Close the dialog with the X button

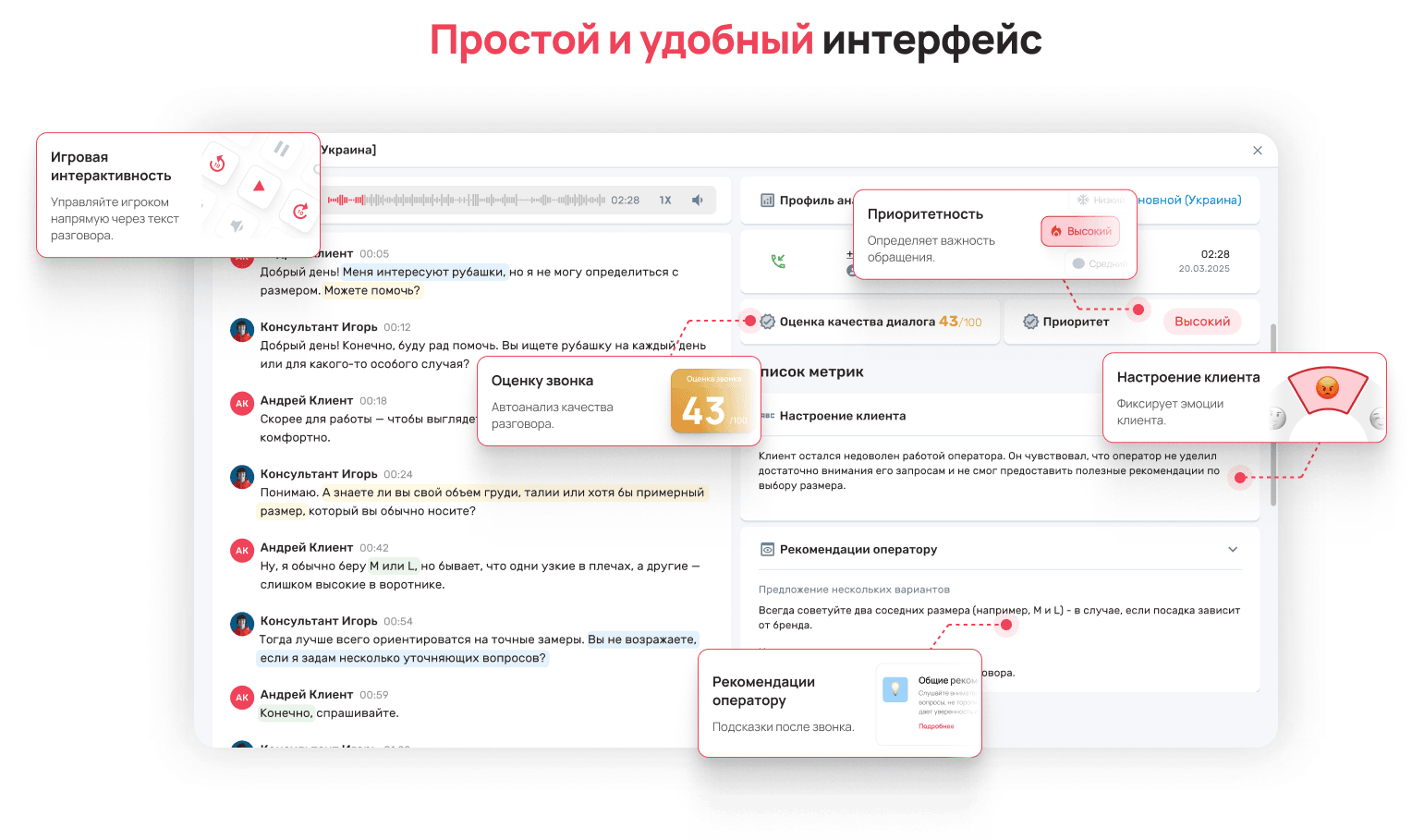[x=1257, y=151]
